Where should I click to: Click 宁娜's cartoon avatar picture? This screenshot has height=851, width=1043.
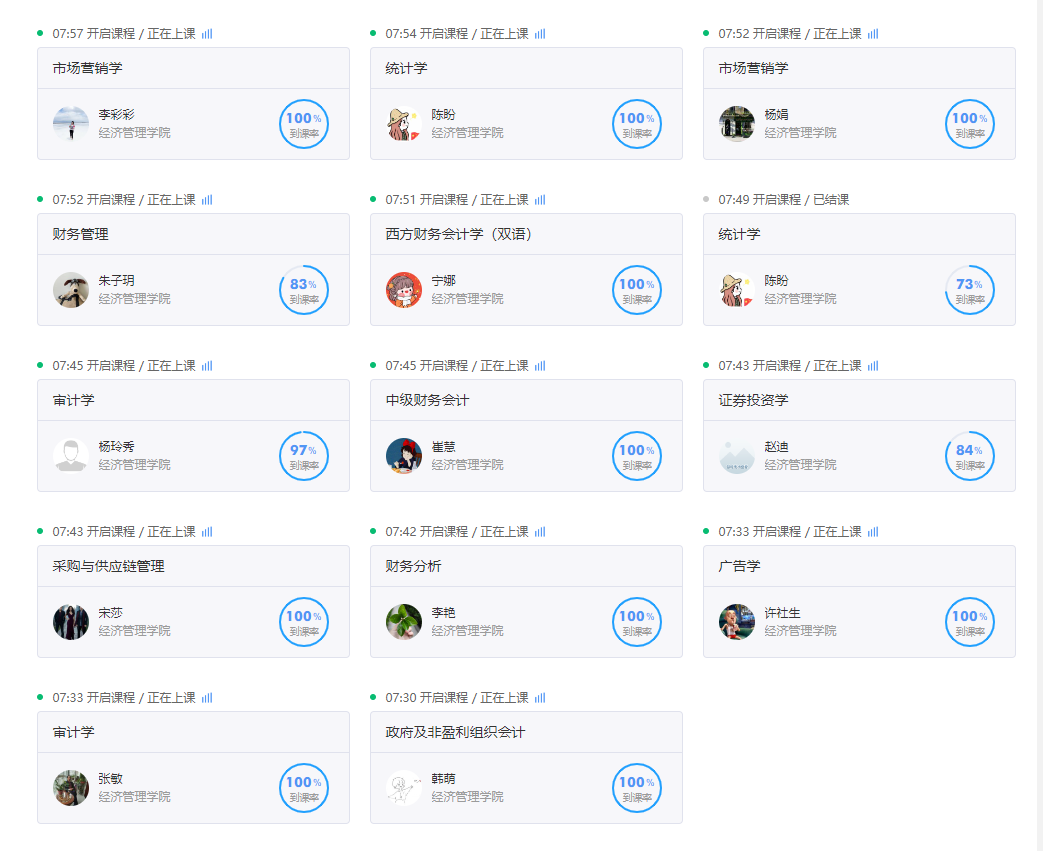click(x=404, y=290)
